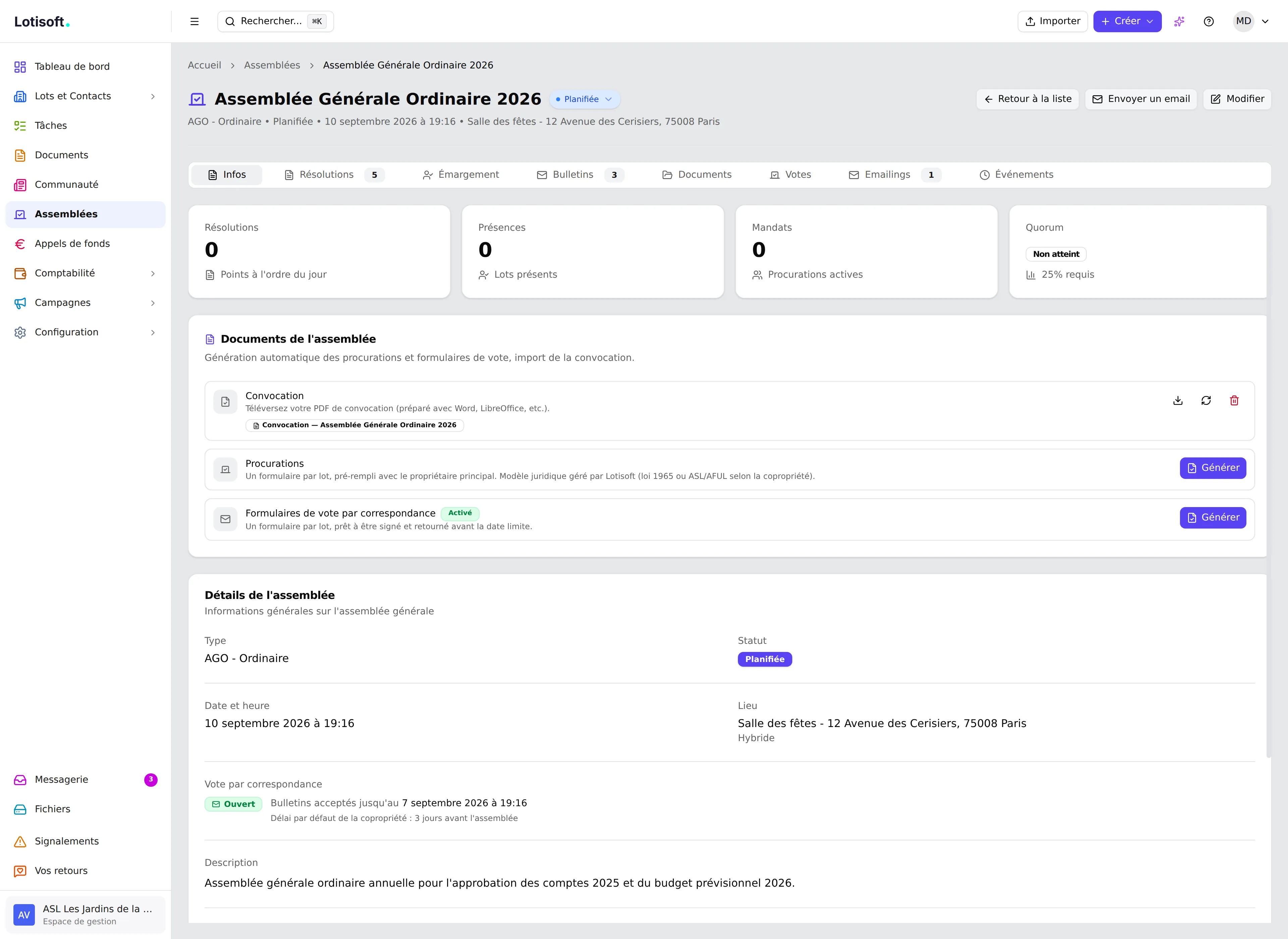This screenshot has width=1288, height=939.
Task: Click the Procurations row icon
Action: tap(225, 469)
